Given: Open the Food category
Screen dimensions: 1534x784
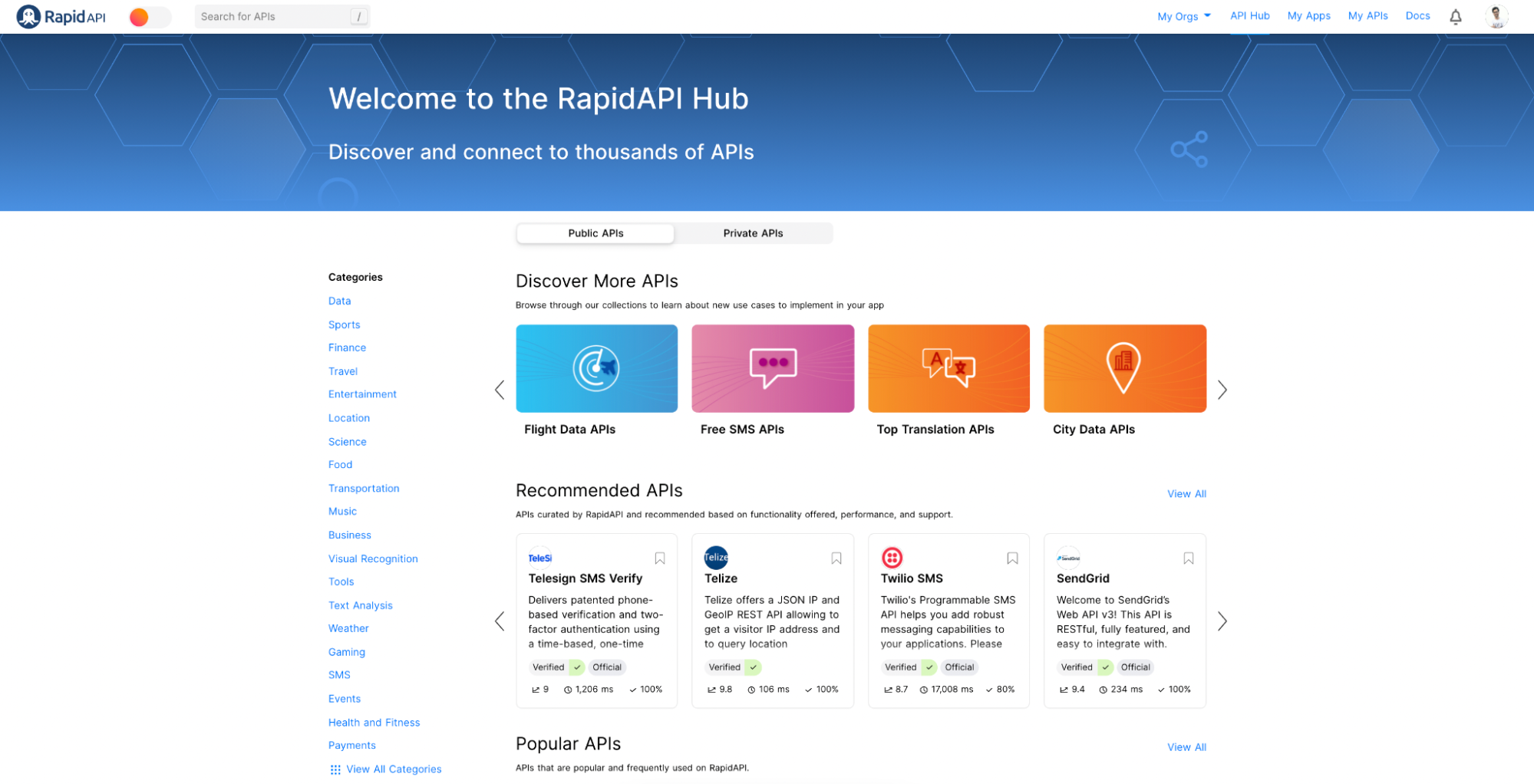Looking at the screenshot, I should (340, 465).
